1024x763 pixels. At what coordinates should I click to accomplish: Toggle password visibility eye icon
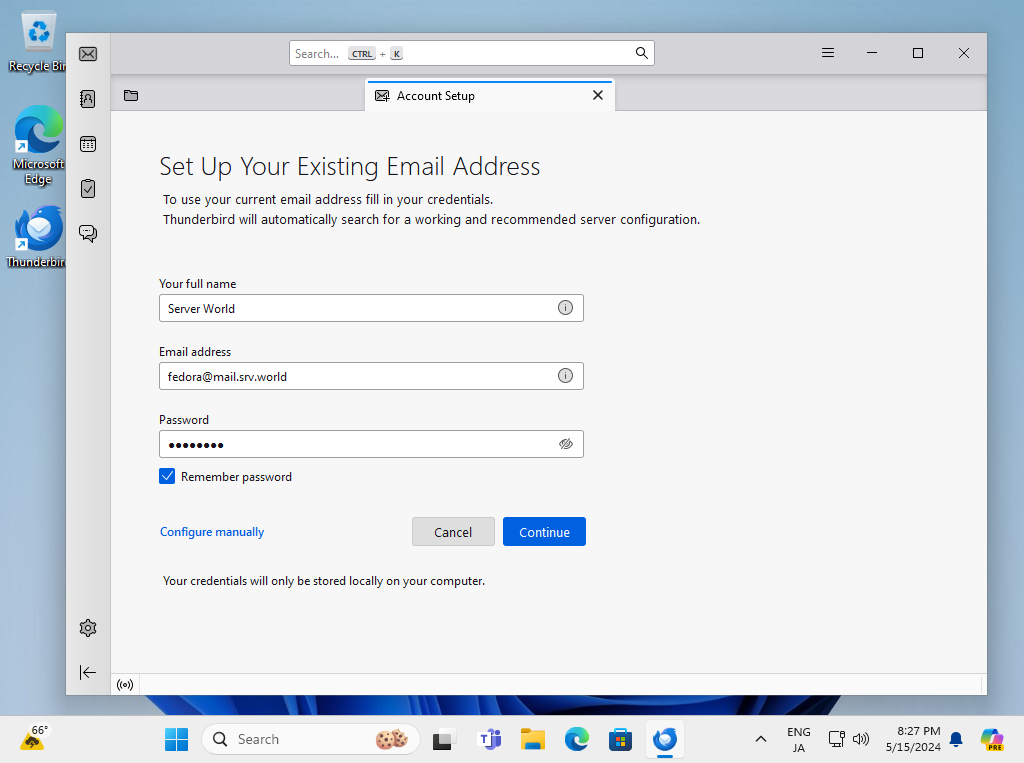coord(565,444)
